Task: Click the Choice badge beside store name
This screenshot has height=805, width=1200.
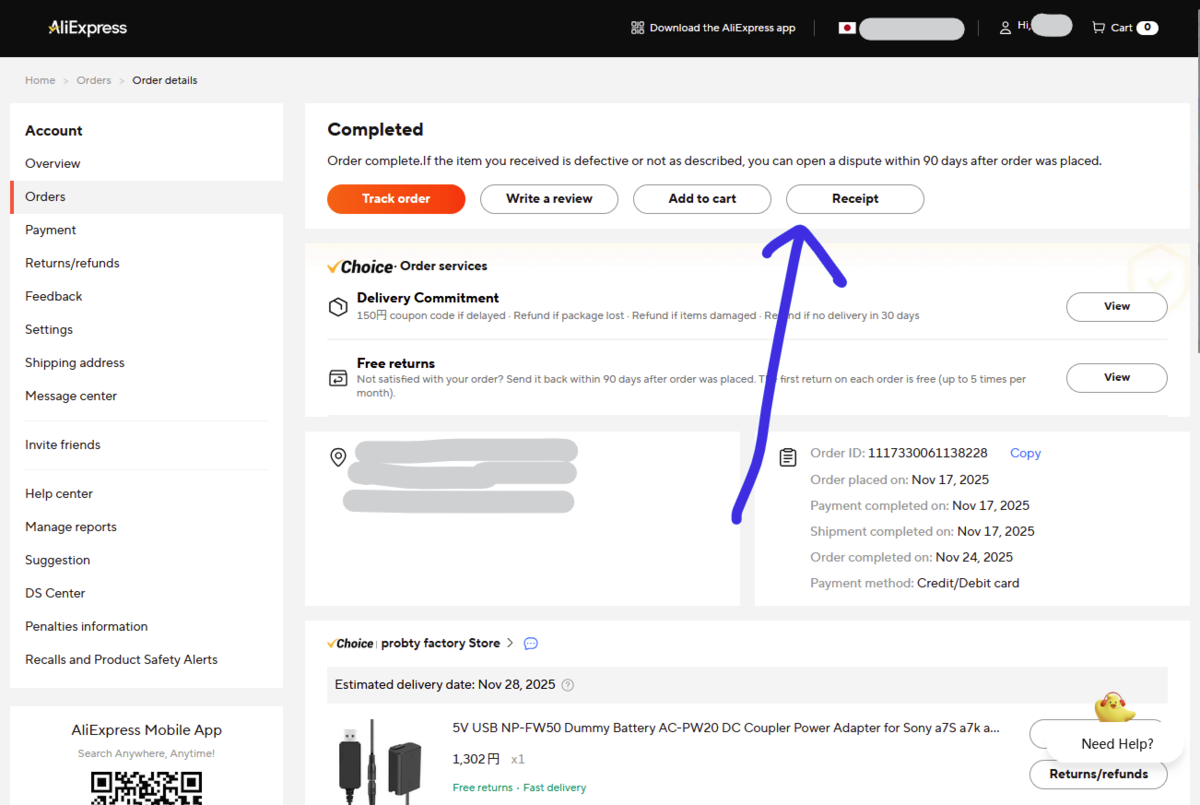Action: coord(350,643)
